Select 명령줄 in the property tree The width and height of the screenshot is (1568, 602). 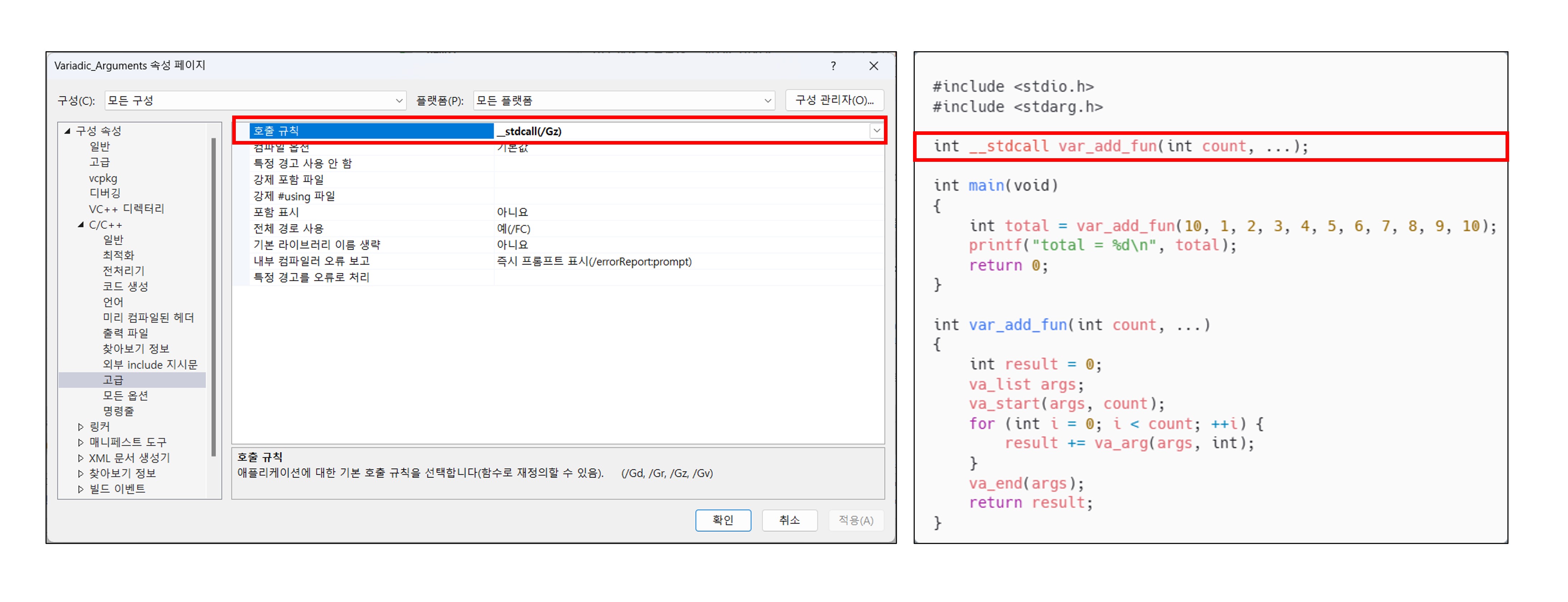pos(118,411)
